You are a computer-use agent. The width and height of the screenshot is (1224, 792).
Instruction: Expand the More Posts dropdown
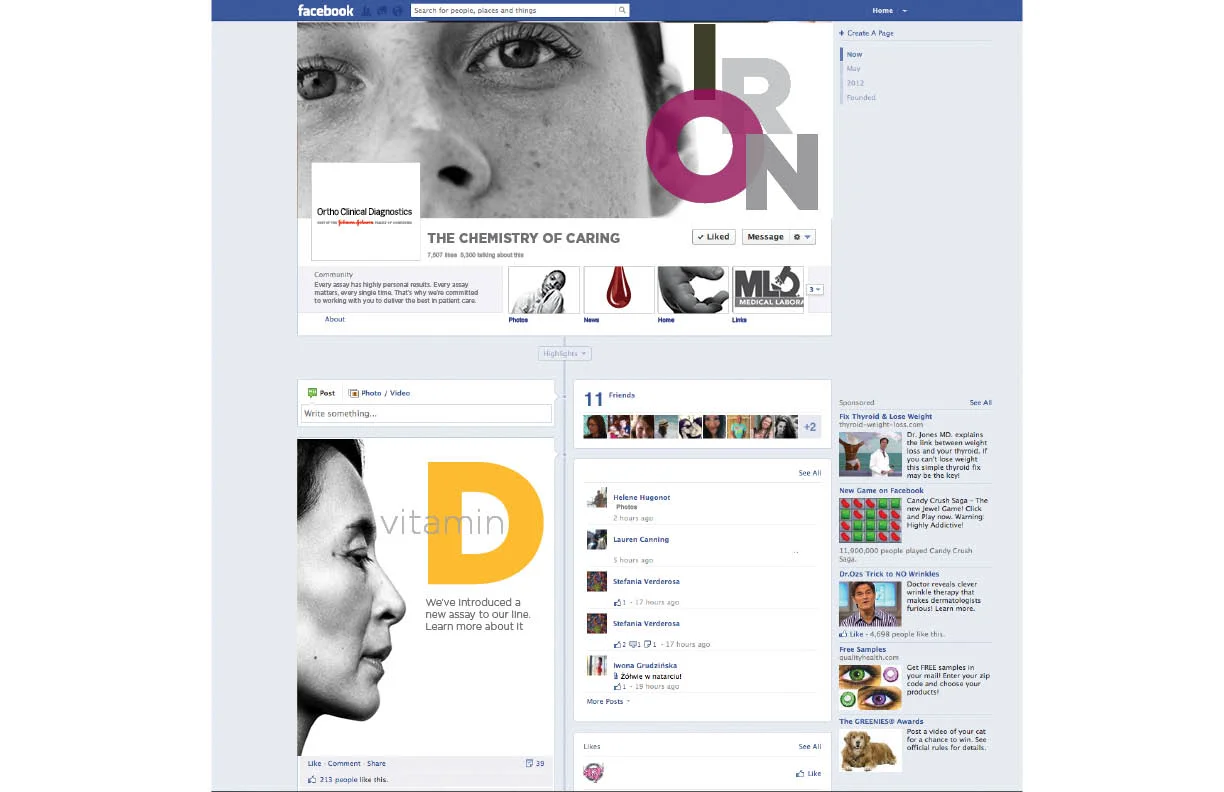(x=608, y=702)
